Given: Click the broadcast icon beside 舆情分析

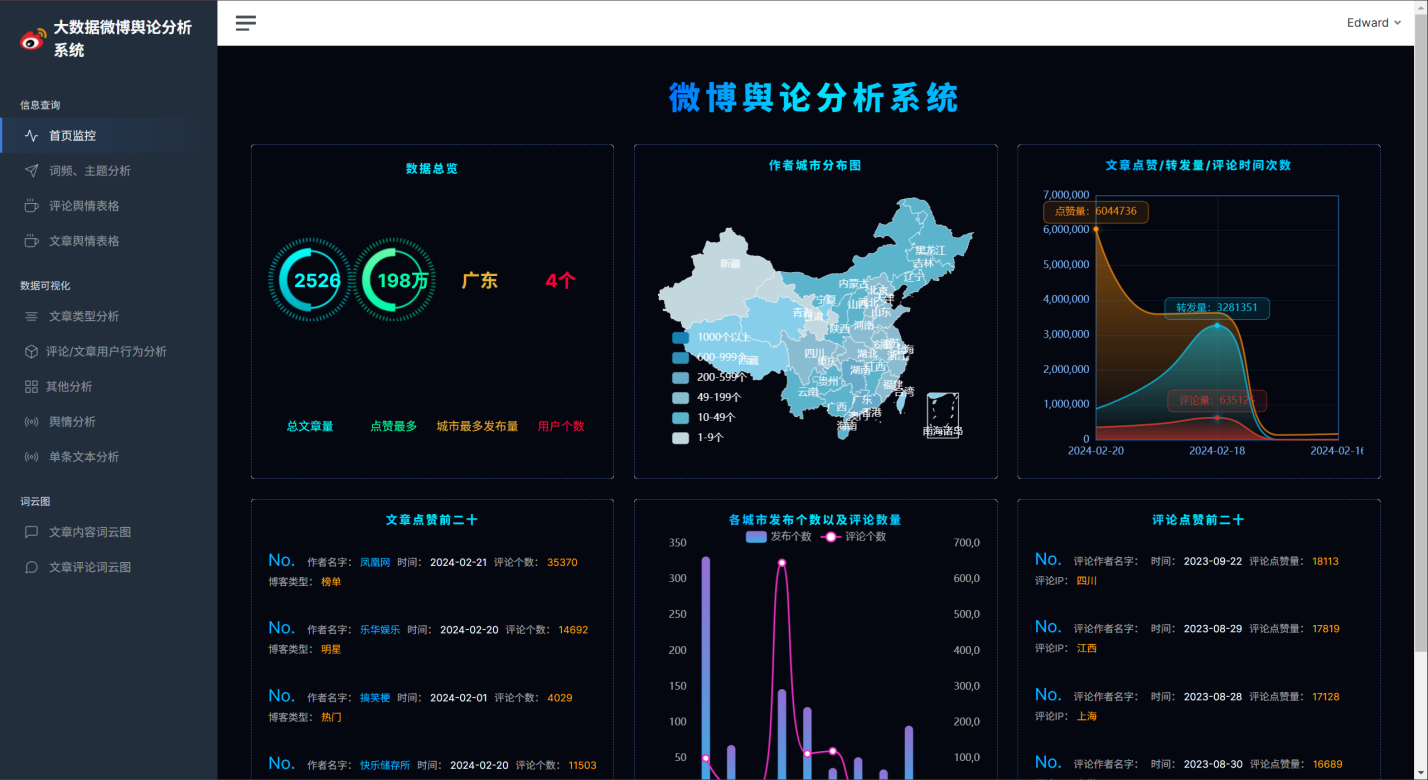Looking at the screenshot, I should tap(32, 422).
